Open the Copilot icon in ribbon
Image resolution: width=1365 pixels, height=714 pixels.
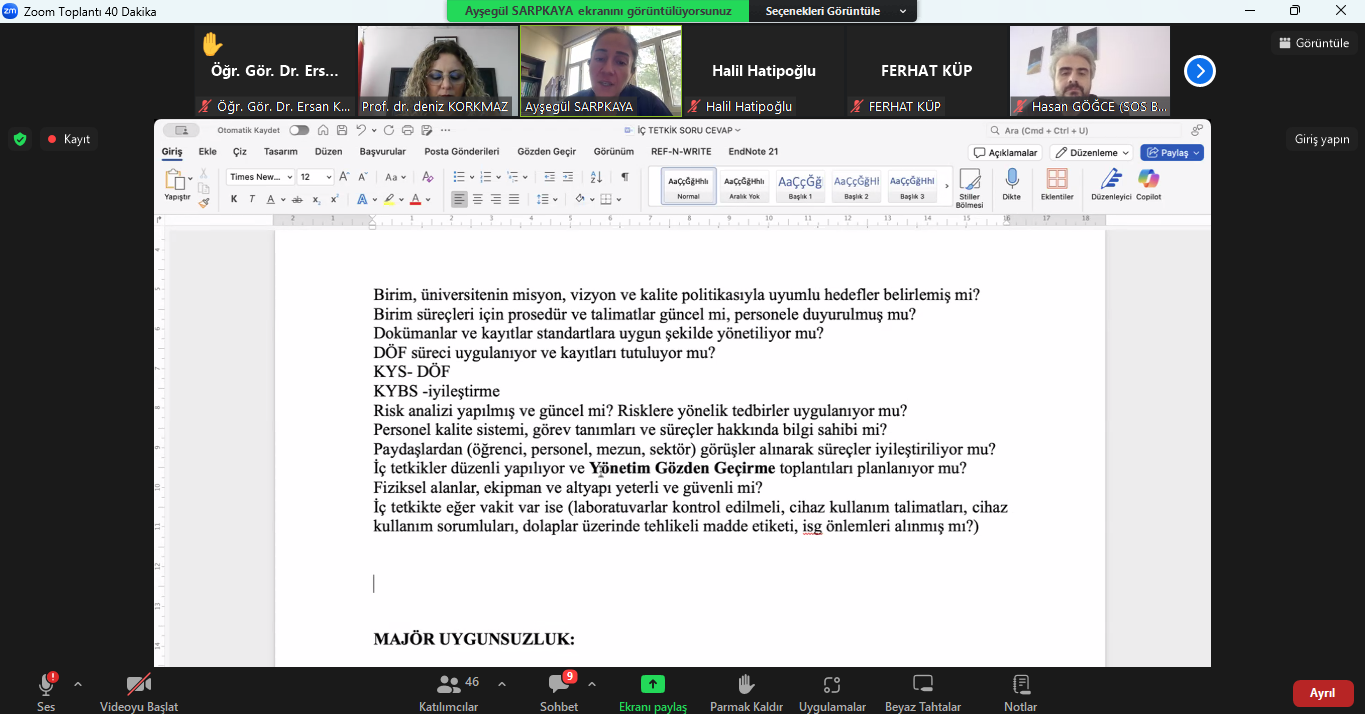point(1148,180)
